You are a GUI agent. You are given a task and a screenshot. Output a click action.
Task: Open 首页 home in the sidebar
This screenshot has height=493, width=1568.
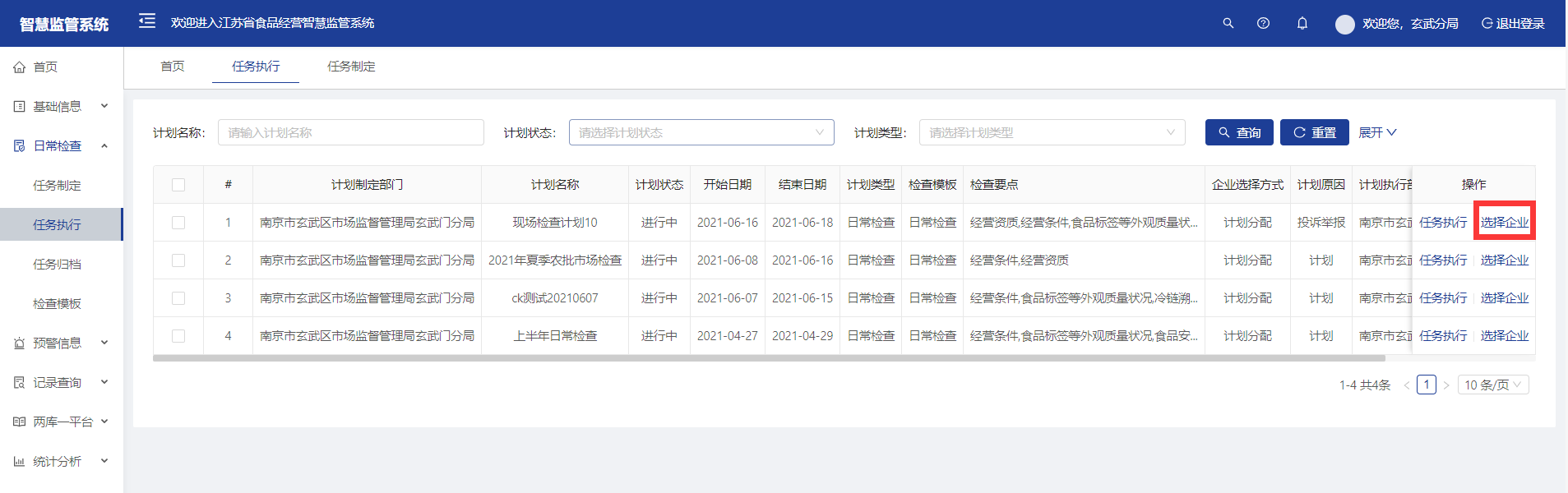click(45, 67)
